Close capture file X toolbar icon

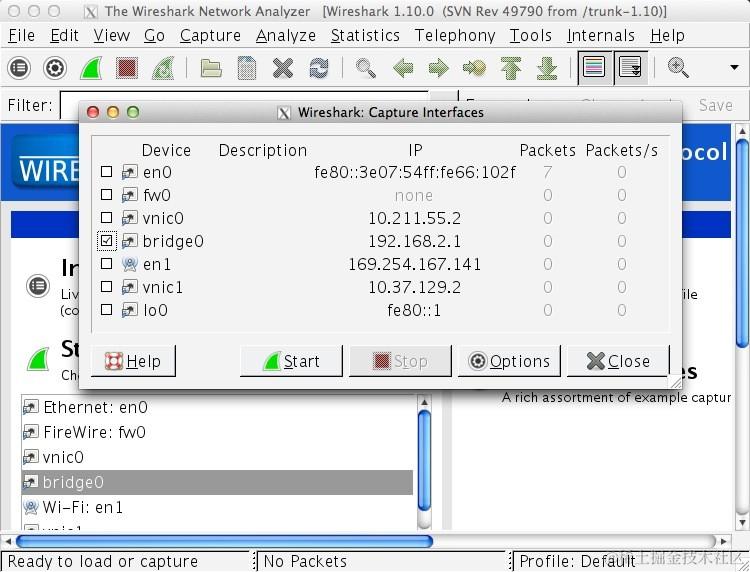(x=283, y=68)
